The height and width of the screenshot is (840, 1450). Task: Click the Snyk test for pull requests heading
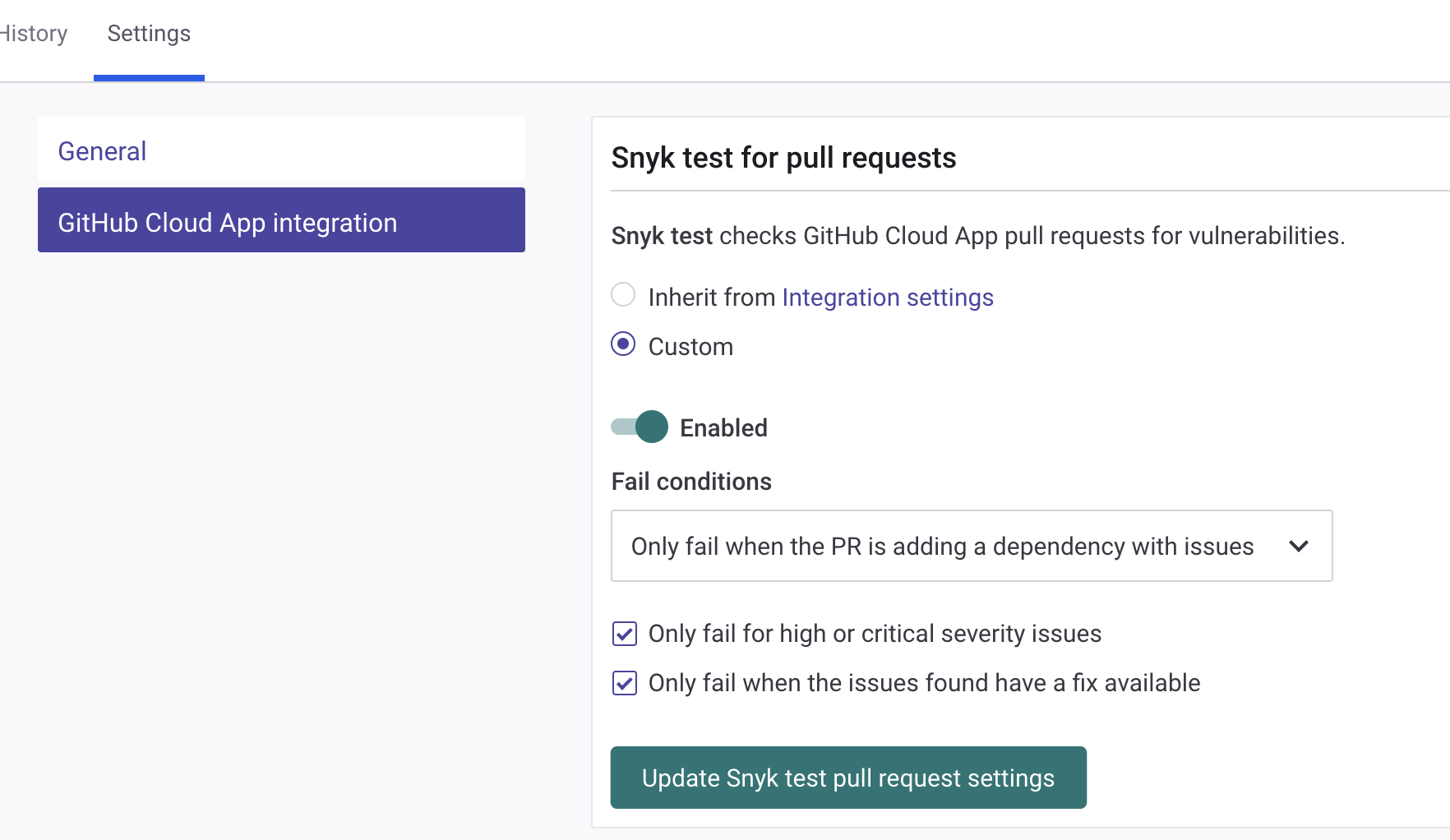(x=784, y=158)
